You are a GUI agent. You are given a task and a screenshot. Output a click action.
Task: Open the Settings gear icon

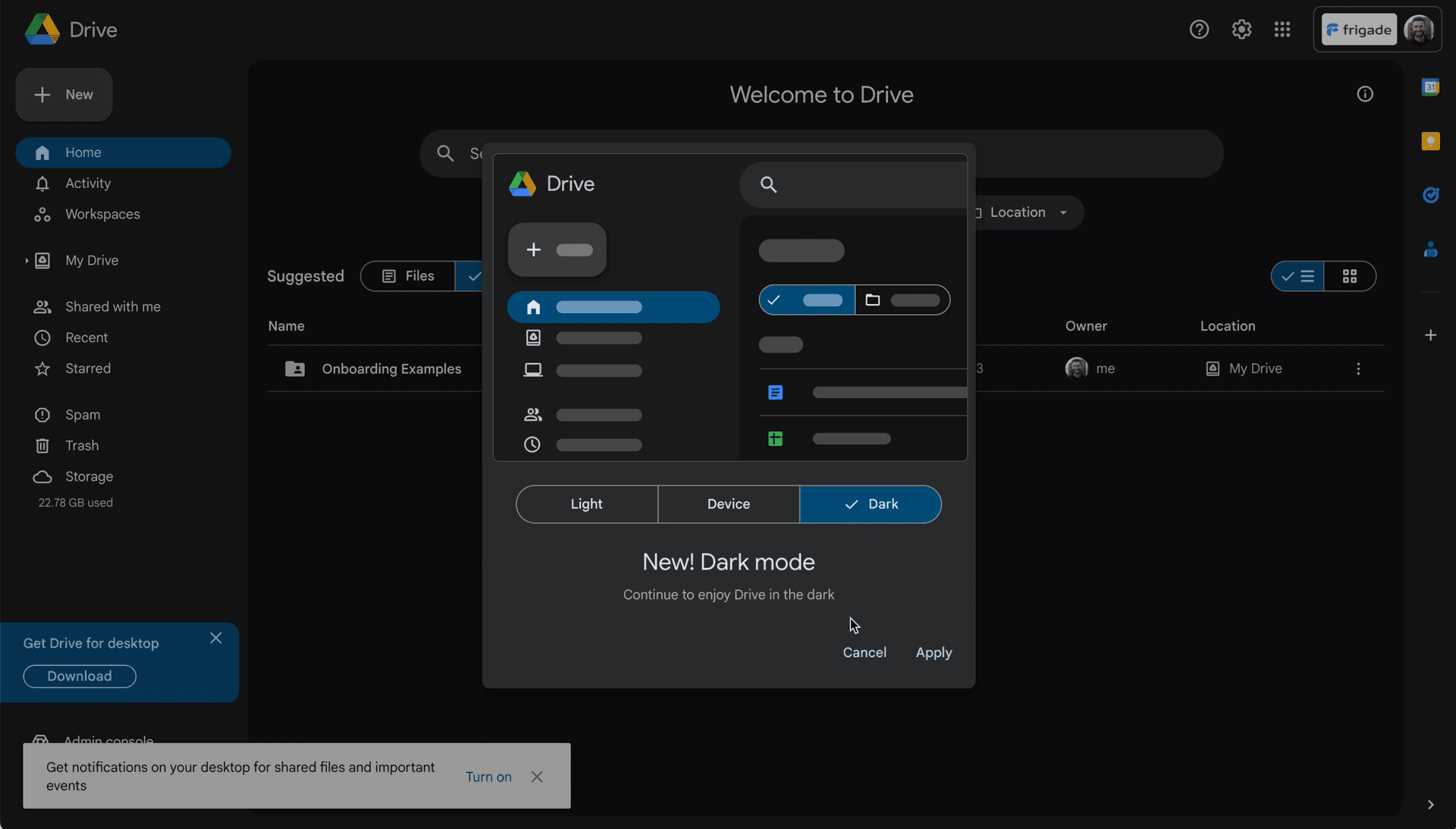pos(1241,30)
